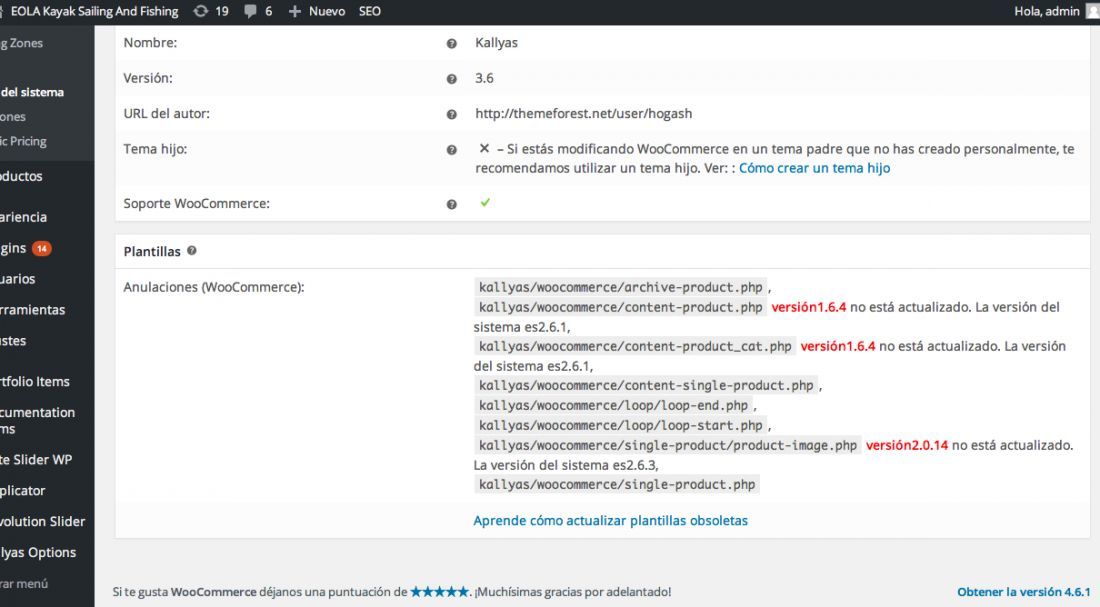Click the themeforest author URL value
The width and height of the screenshot is (1100, 607).
point(584,114)
